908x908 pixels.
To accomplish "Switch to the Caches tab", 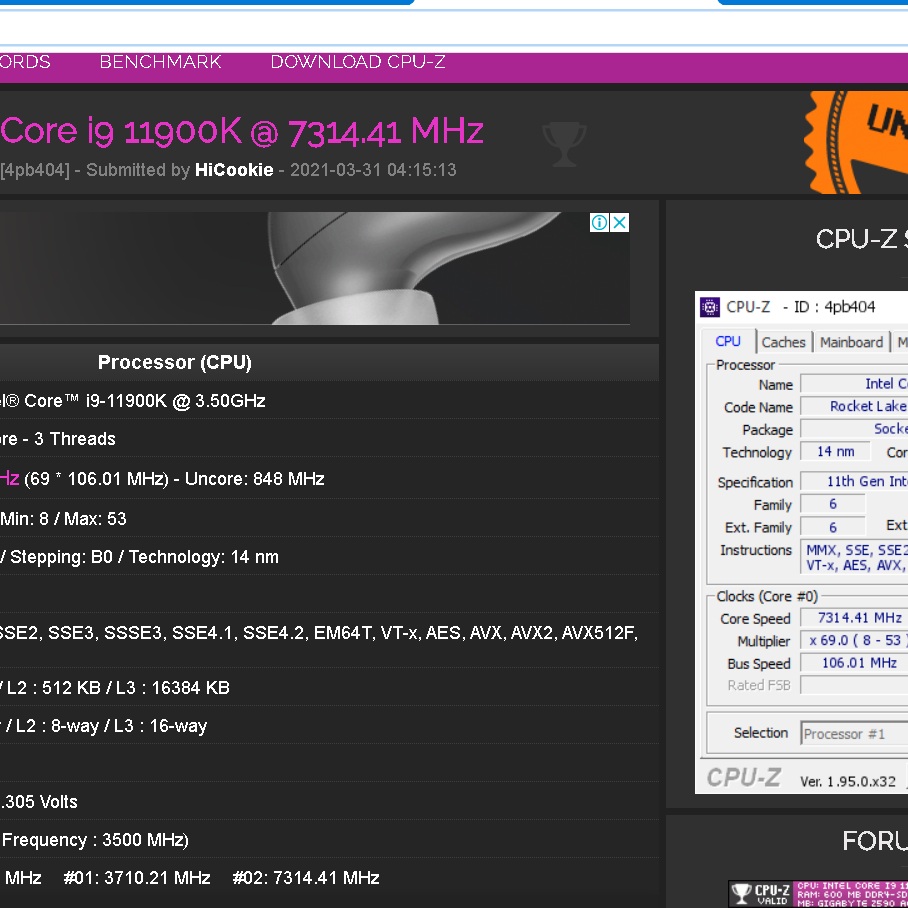I will click(x=783, y=342).
